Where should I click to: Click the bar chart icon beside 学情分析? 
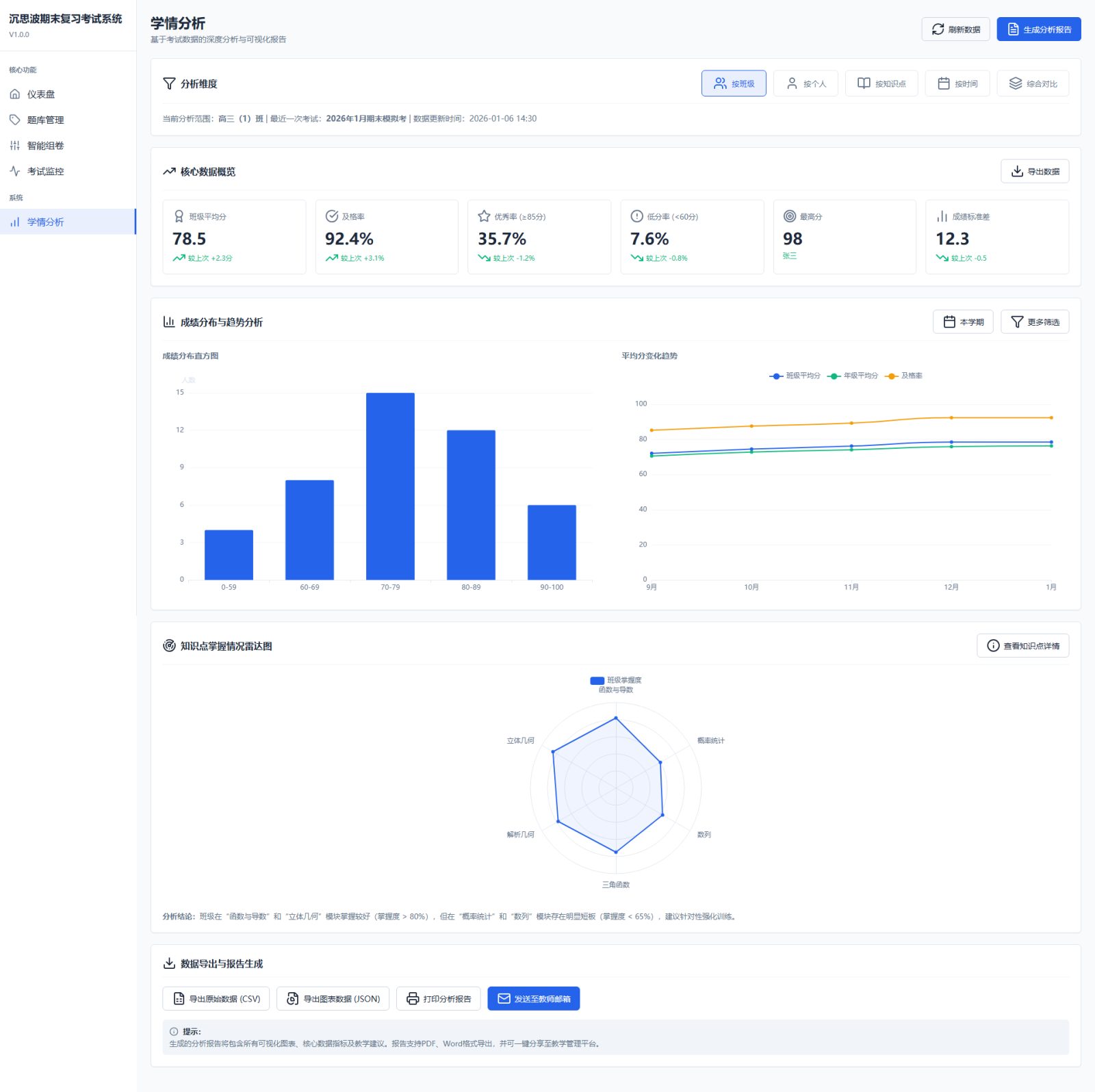[15, 222]
